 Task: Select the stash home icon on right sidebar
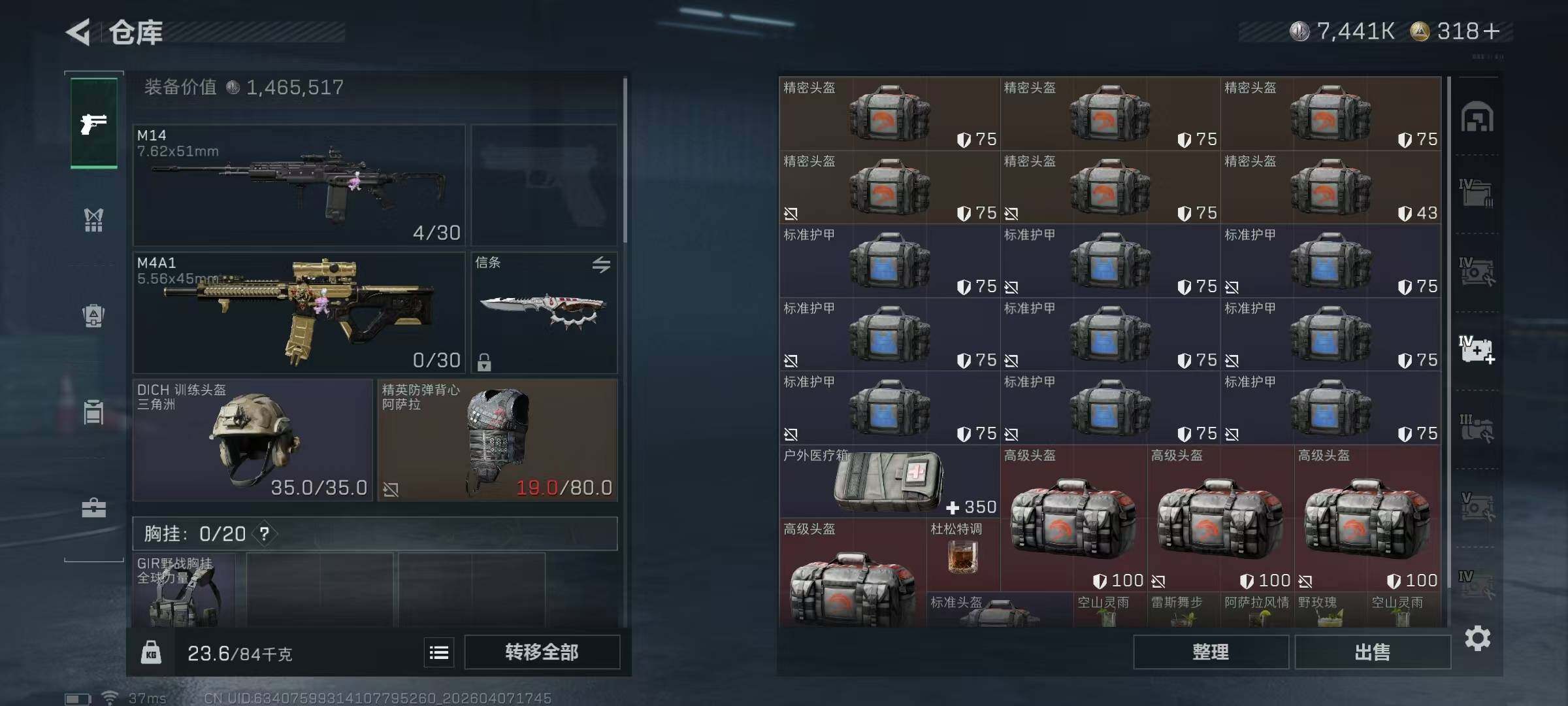click(1477, 118)
